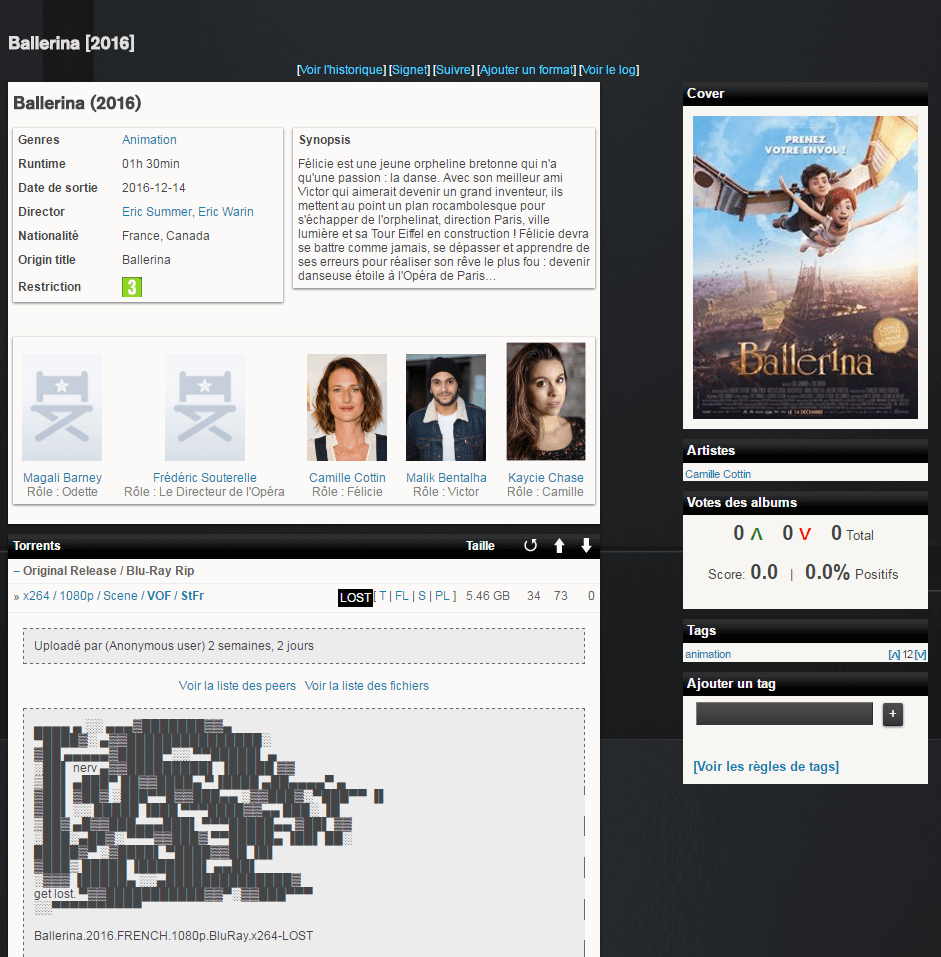The width and height of the screenshot is (941, 957).
Task: Open Malik Bentalha name link
Action: click(x=446, y=477)
